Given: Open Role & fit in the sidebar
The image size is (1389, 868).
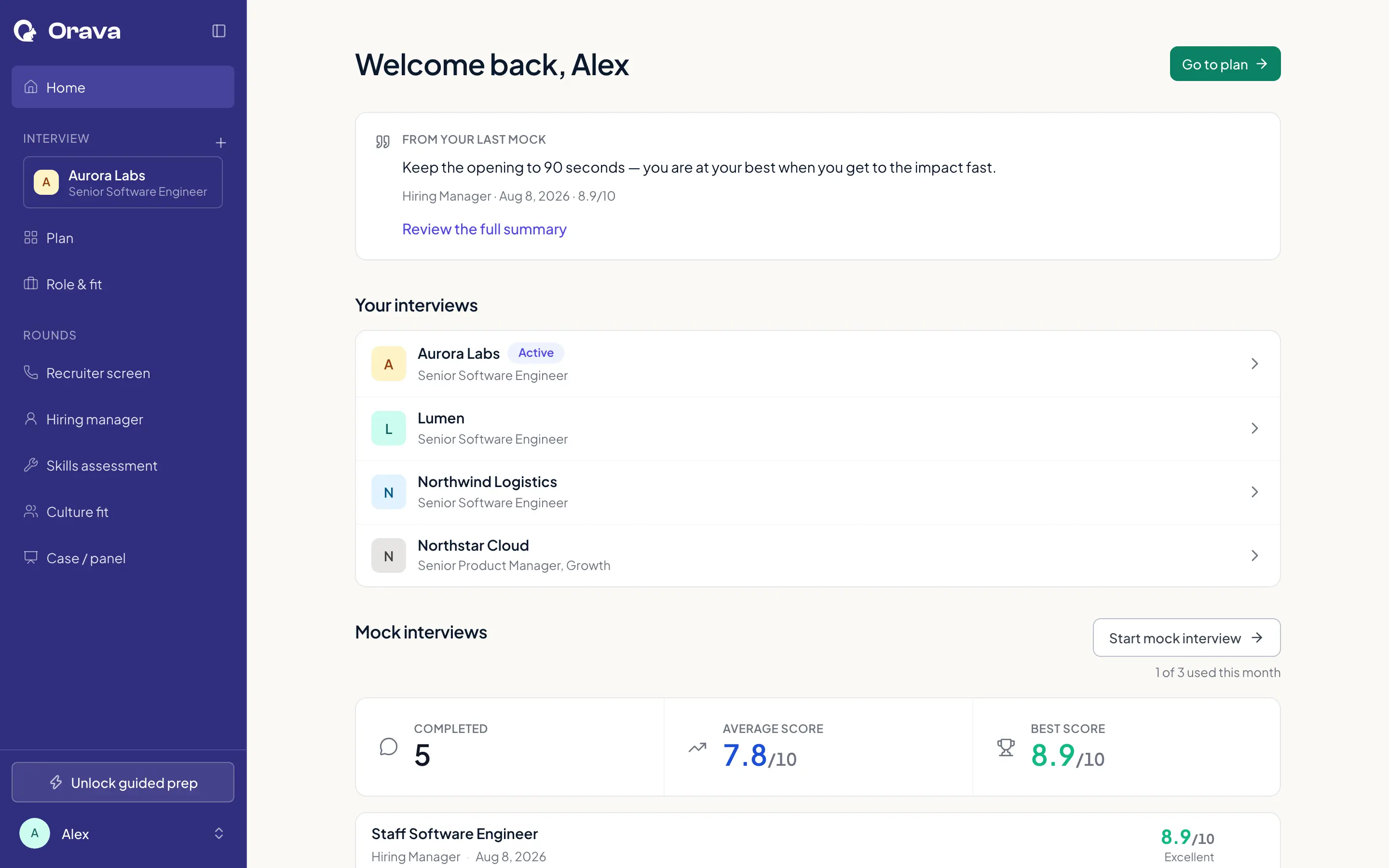Looking at the screenshot, I should point(123,284).
